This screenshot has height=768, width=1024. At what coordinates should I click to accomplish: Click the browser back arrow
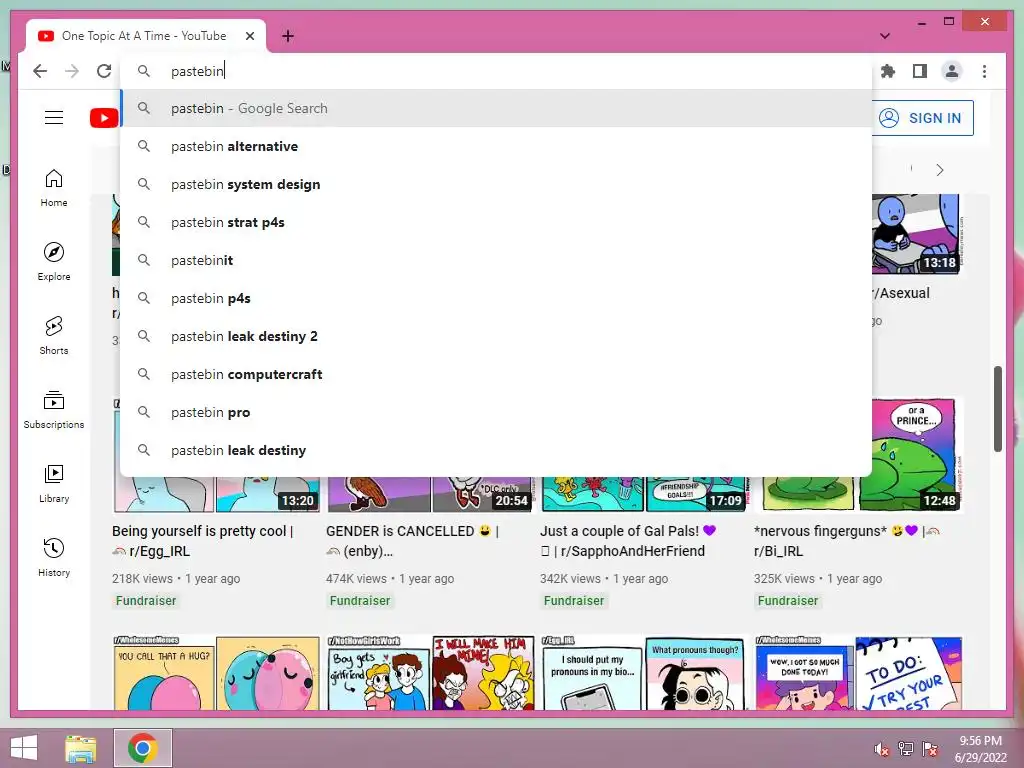pyautogui.click(x=40, y=71)
